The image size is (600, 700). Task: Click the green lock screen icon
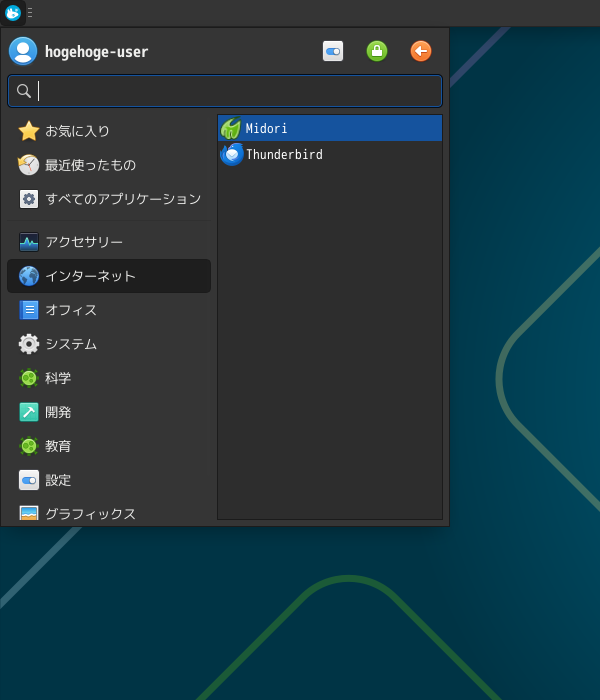click(377, 51)
